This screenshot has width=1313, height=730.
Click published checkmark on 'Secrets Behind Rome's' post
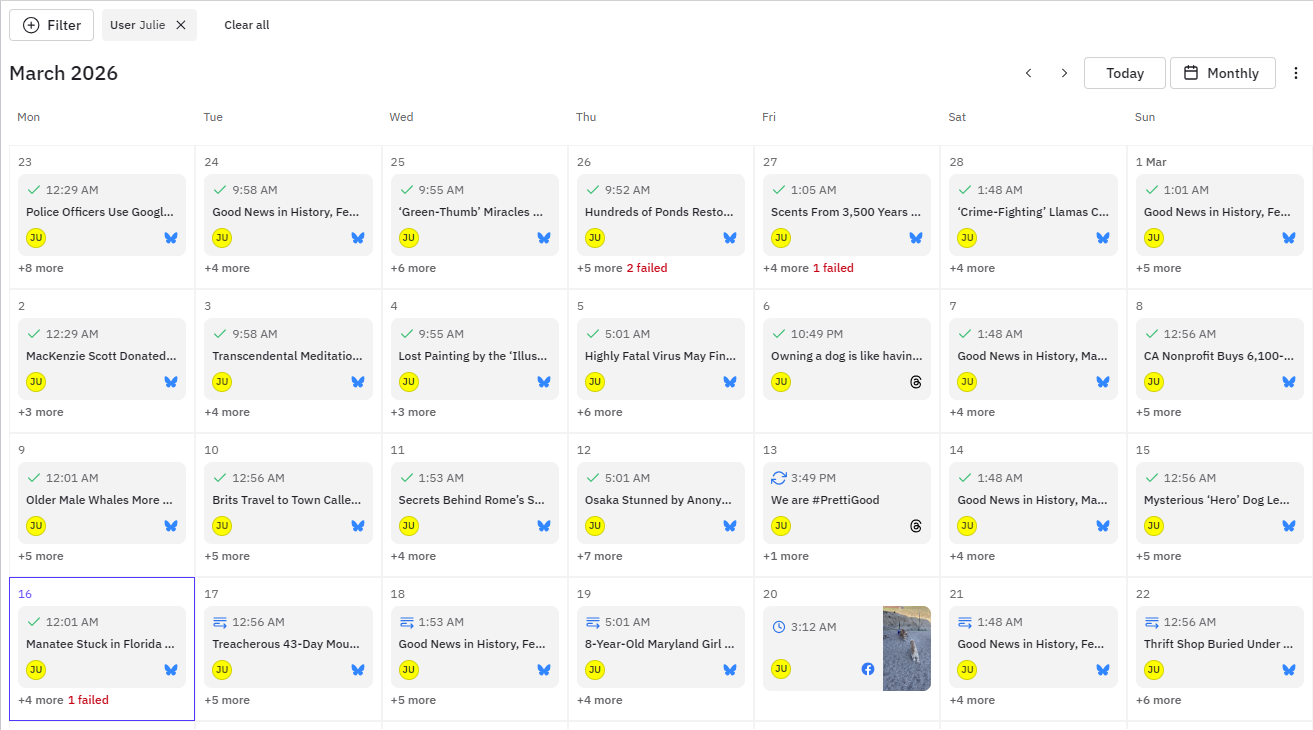click(407, 478)
